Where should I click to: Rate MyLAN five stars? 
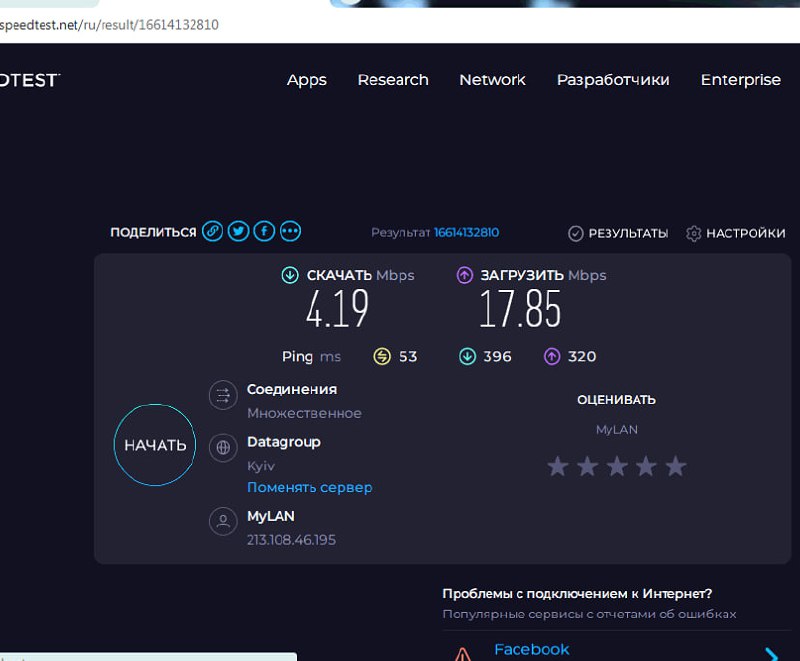click(x=676, y=466)
